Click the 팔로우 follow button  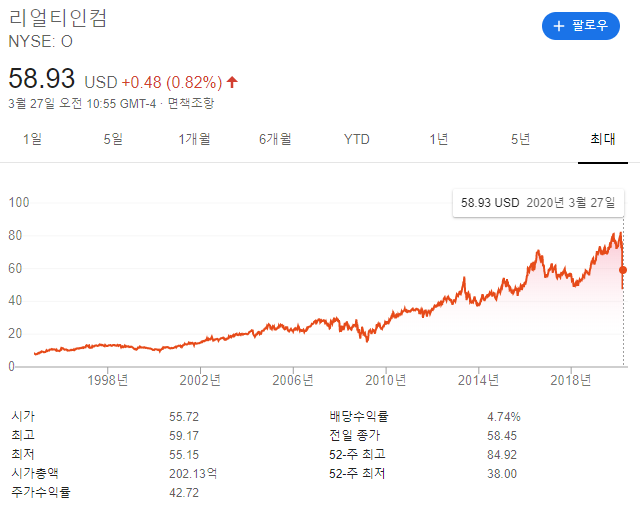[x=580, y=26]
